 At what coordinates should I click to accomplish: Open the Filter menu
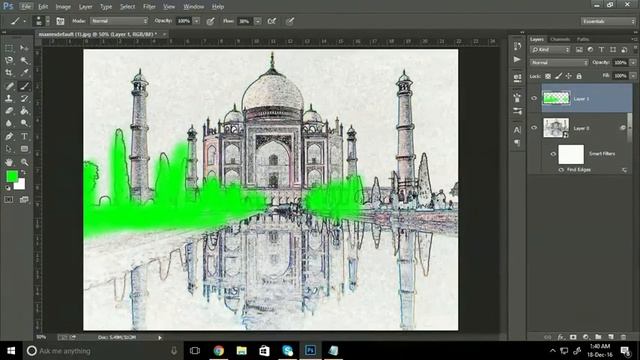(149, 7)
